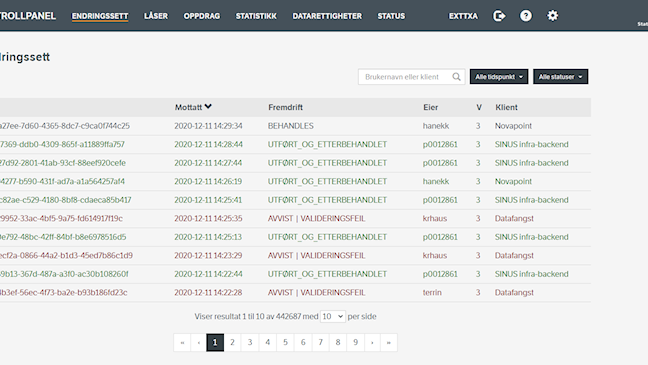Select page 9 in pagination
The height and width of the screenshot is (365, 648).
click(355, 343)
